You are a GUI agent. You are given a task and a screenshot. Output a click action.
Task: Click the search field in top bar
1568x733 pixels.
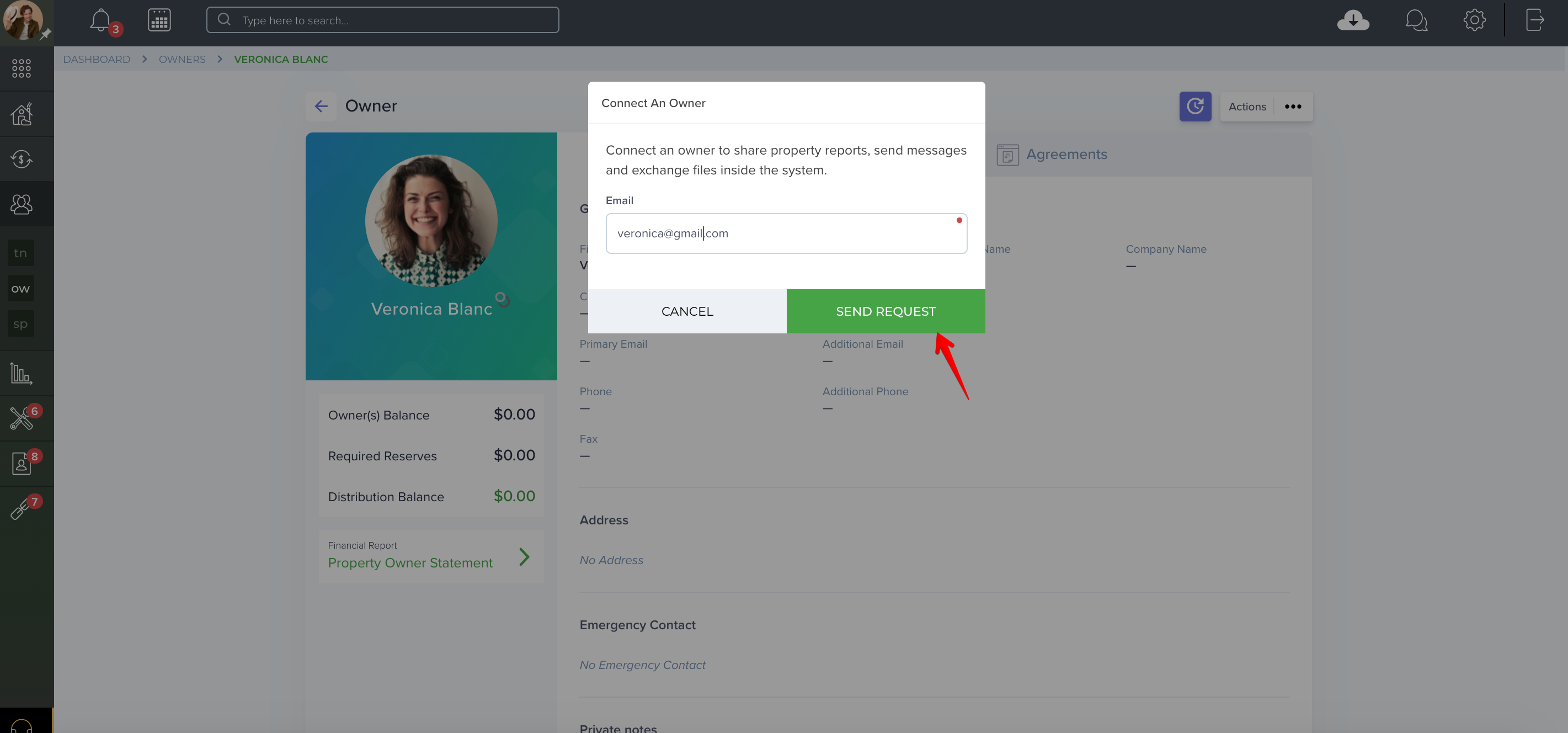[382, 20]
